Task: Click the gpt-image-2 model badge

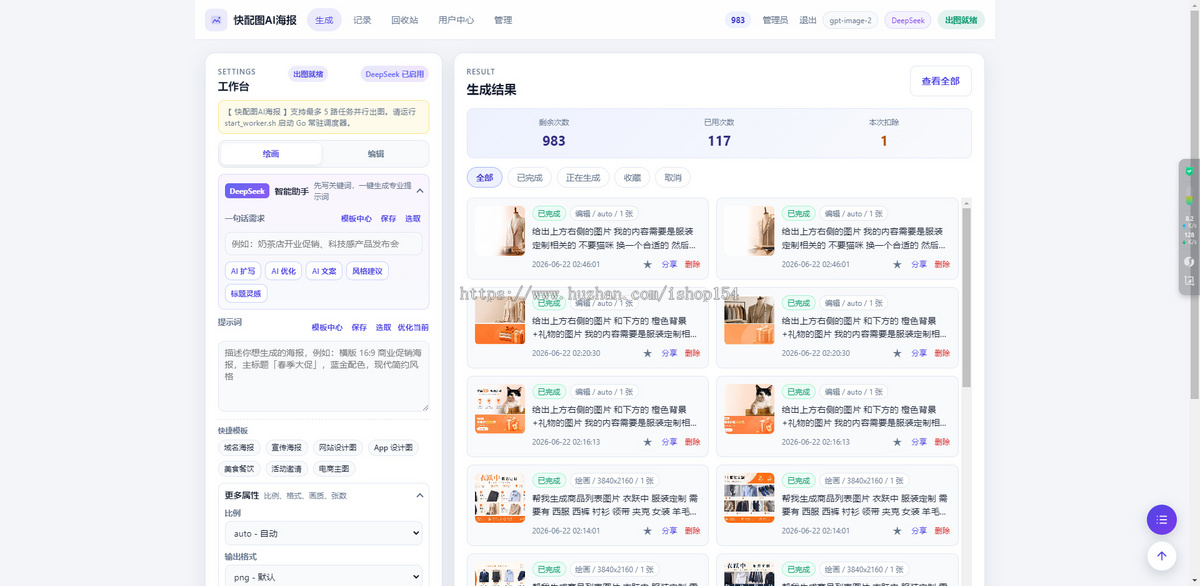Action: pos(850,20)
